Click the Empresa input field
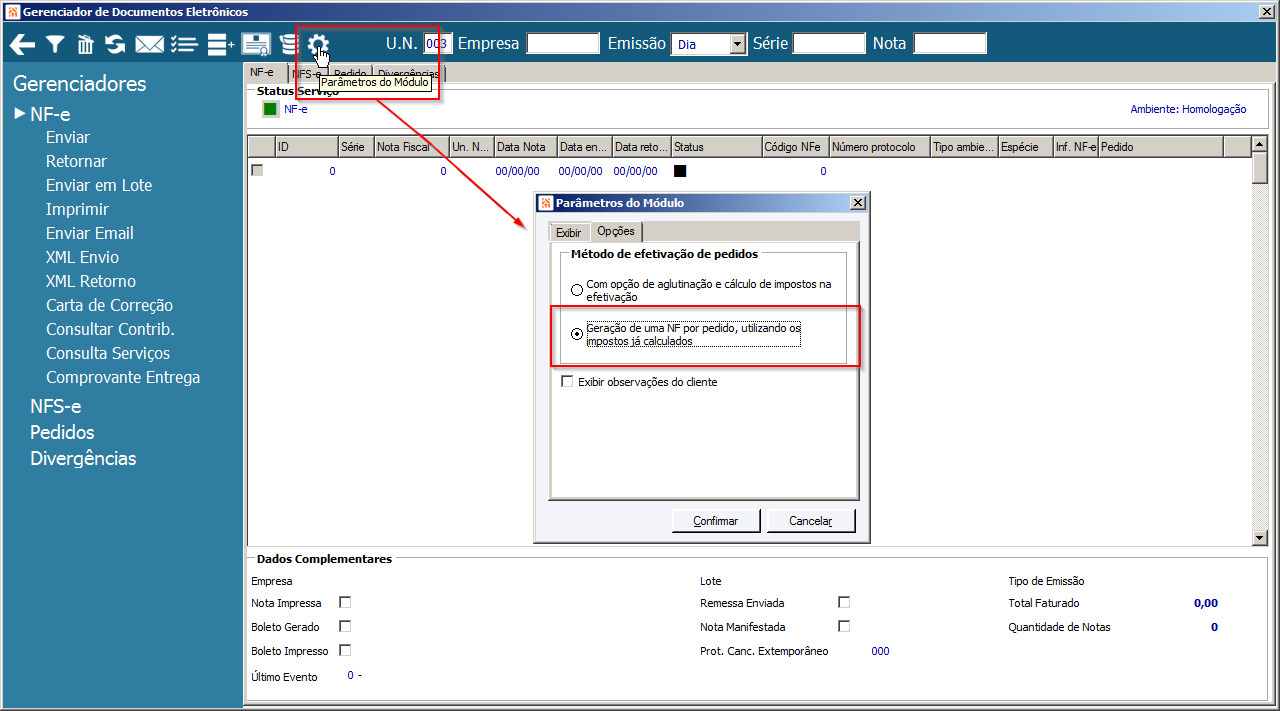This screenshot has height=711, width=1280. point(563,43)
